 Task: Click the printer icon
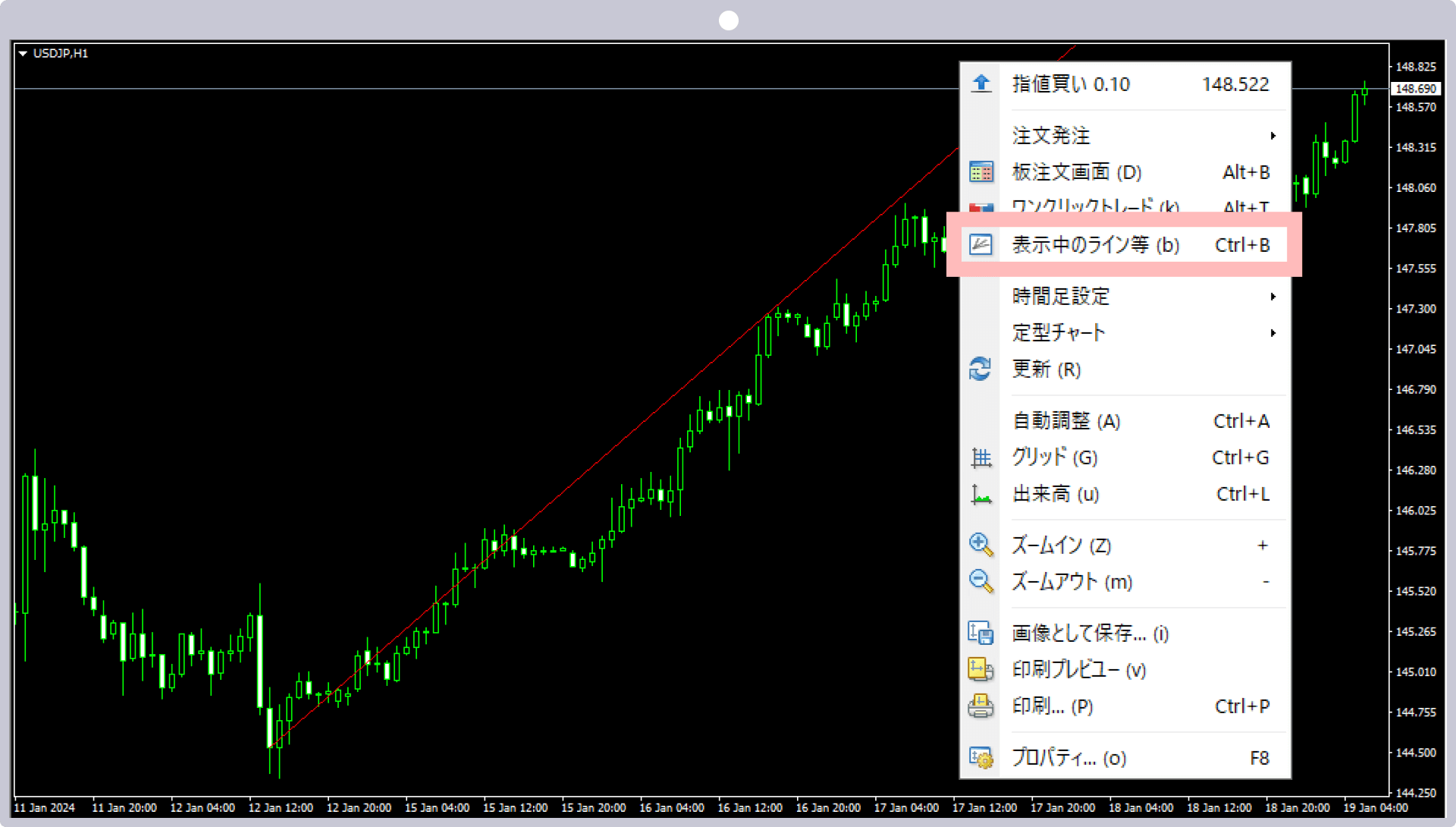[981, 706]
